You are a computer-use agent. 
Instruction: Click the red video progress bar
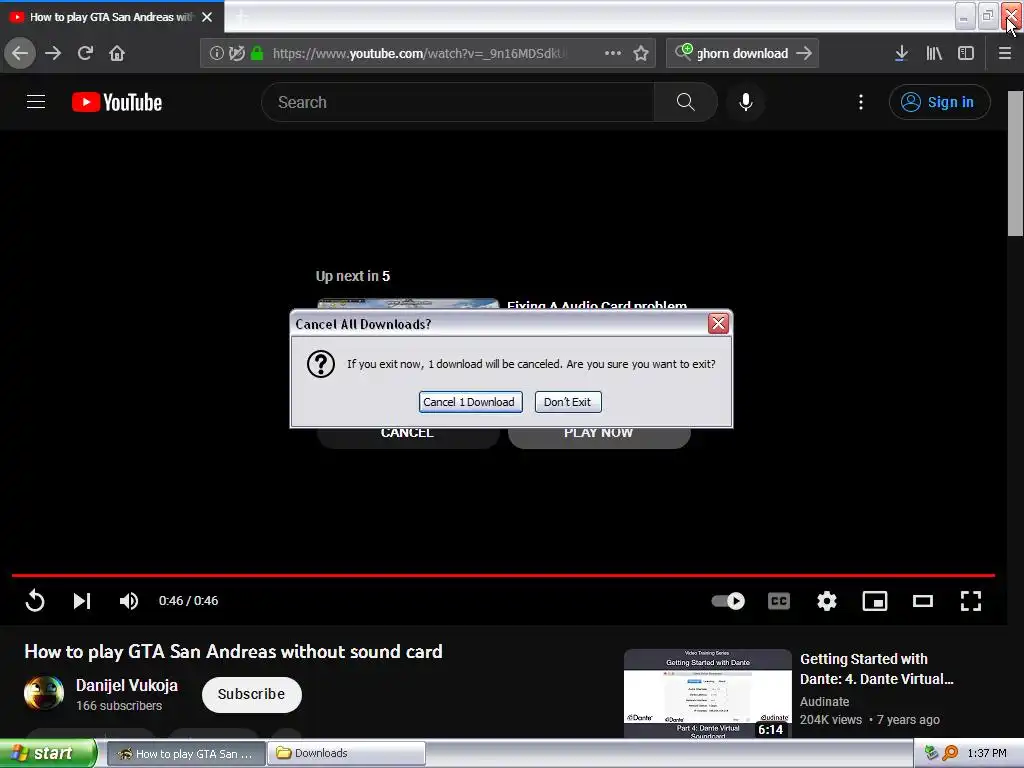point(503,575)
